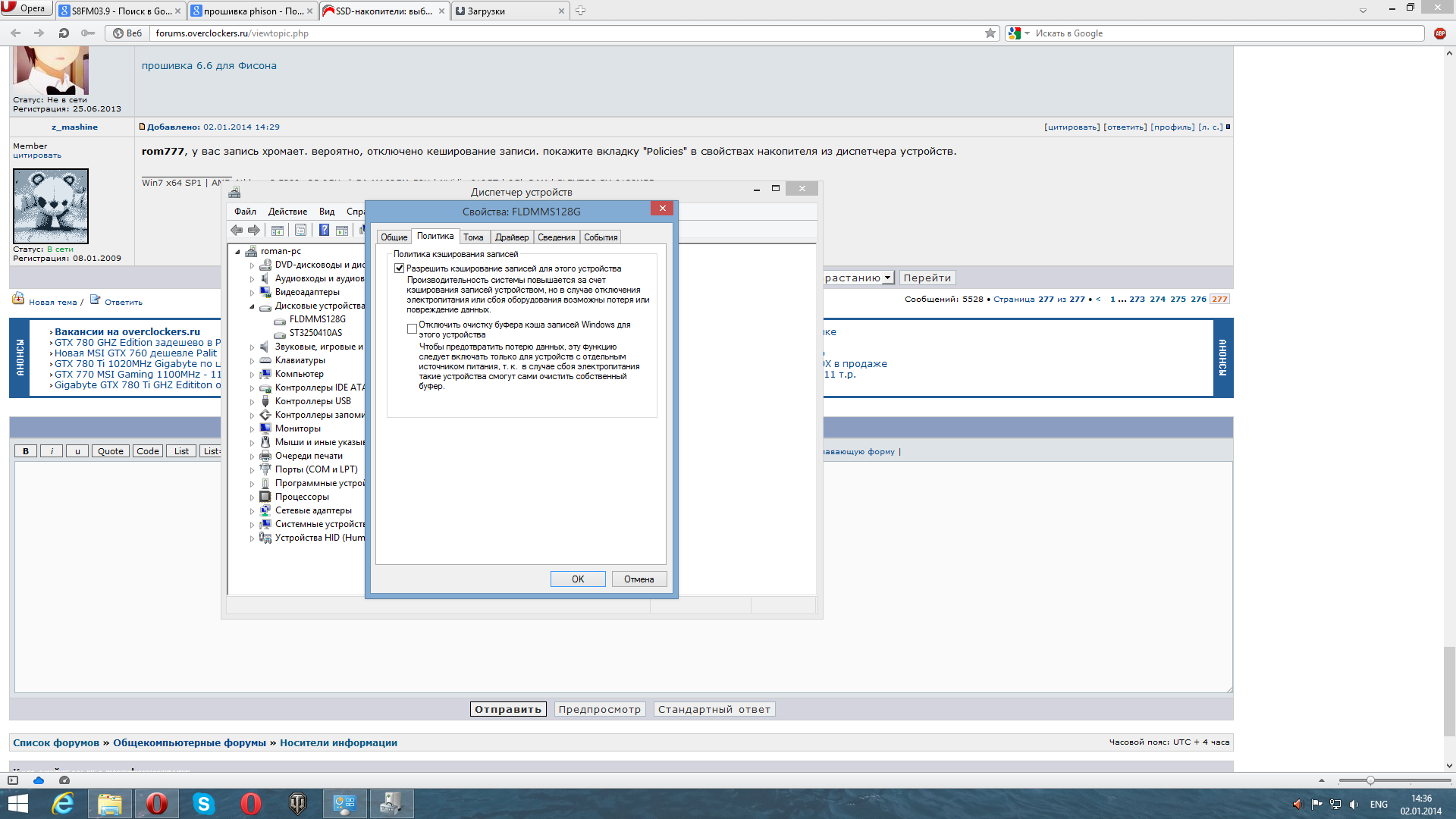Collapse the Дисковые устройства tree node

(x=253, y=306)
